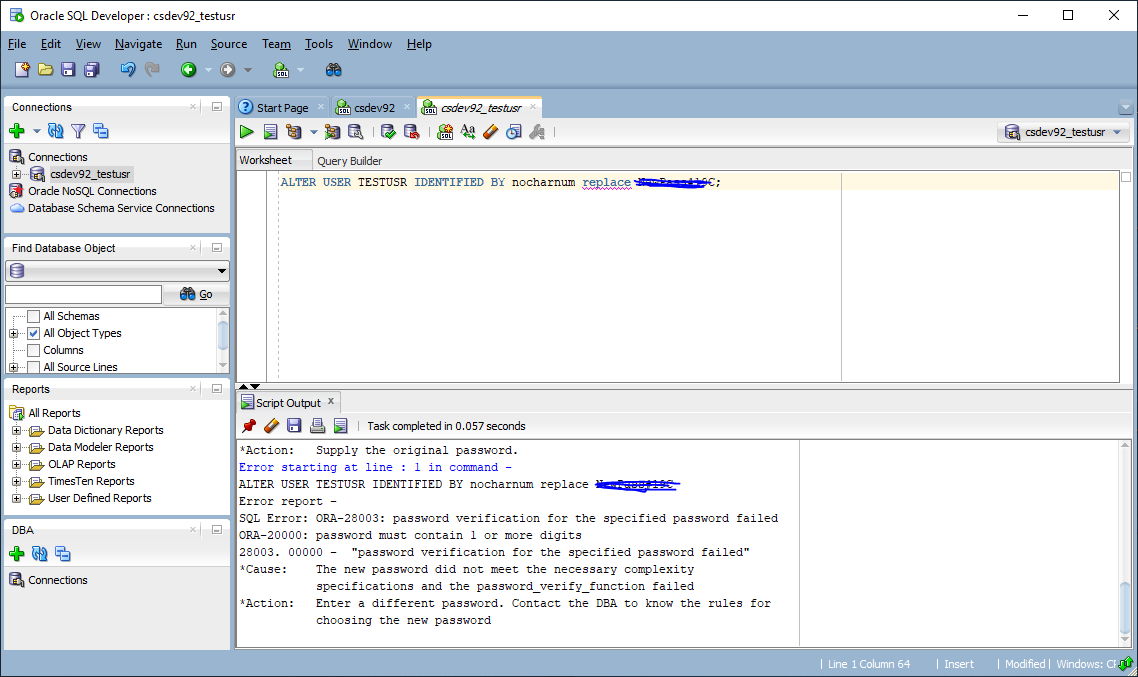Click the Run Script icon in worksheet toolbar

270,132
